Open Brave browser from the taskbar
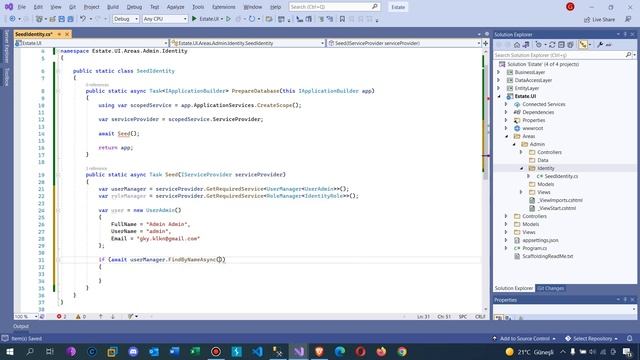 click(319, 351)
